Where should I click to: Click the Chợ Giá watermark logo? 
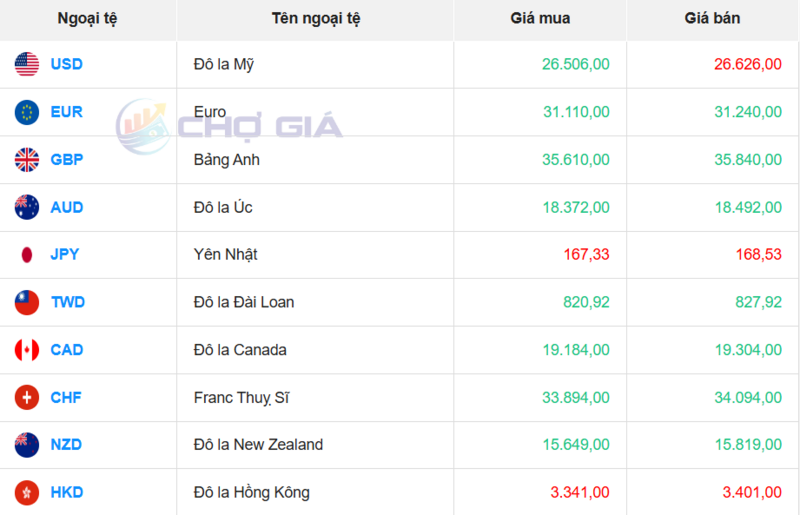(230, 126)
